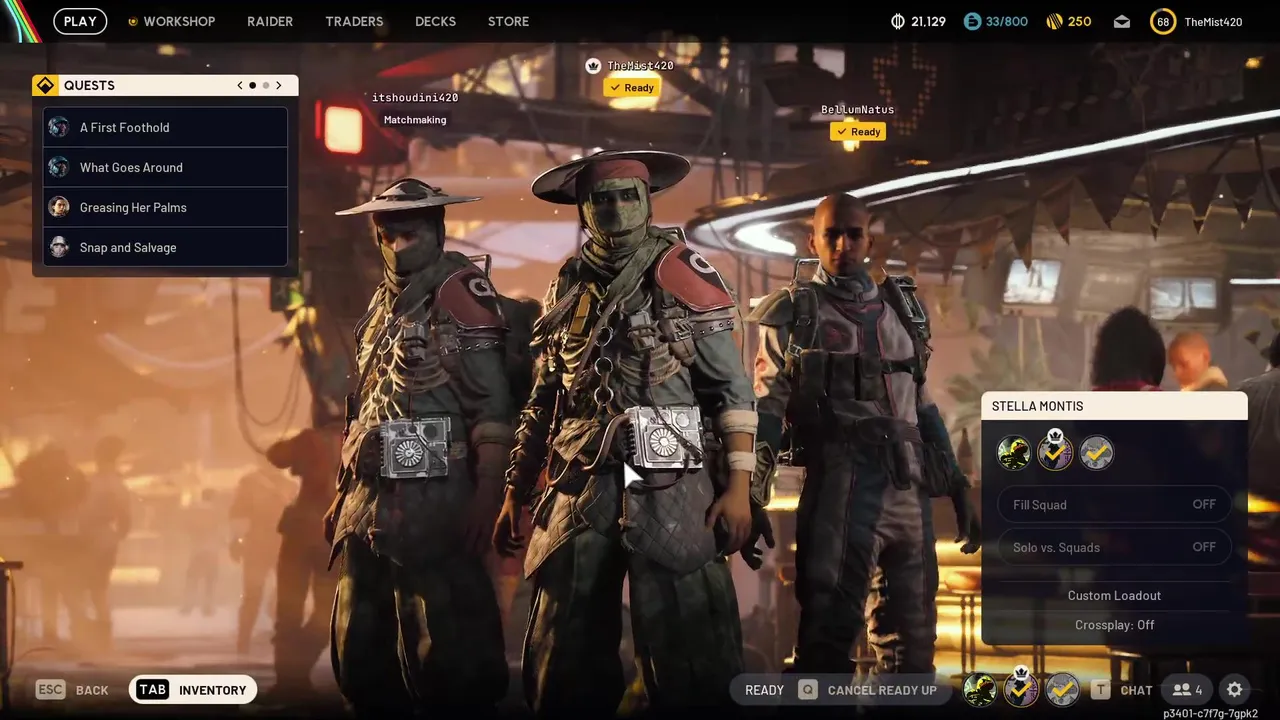
Task: Click the What Goes Around quest giver icon
Action: (x=59, y=167)
